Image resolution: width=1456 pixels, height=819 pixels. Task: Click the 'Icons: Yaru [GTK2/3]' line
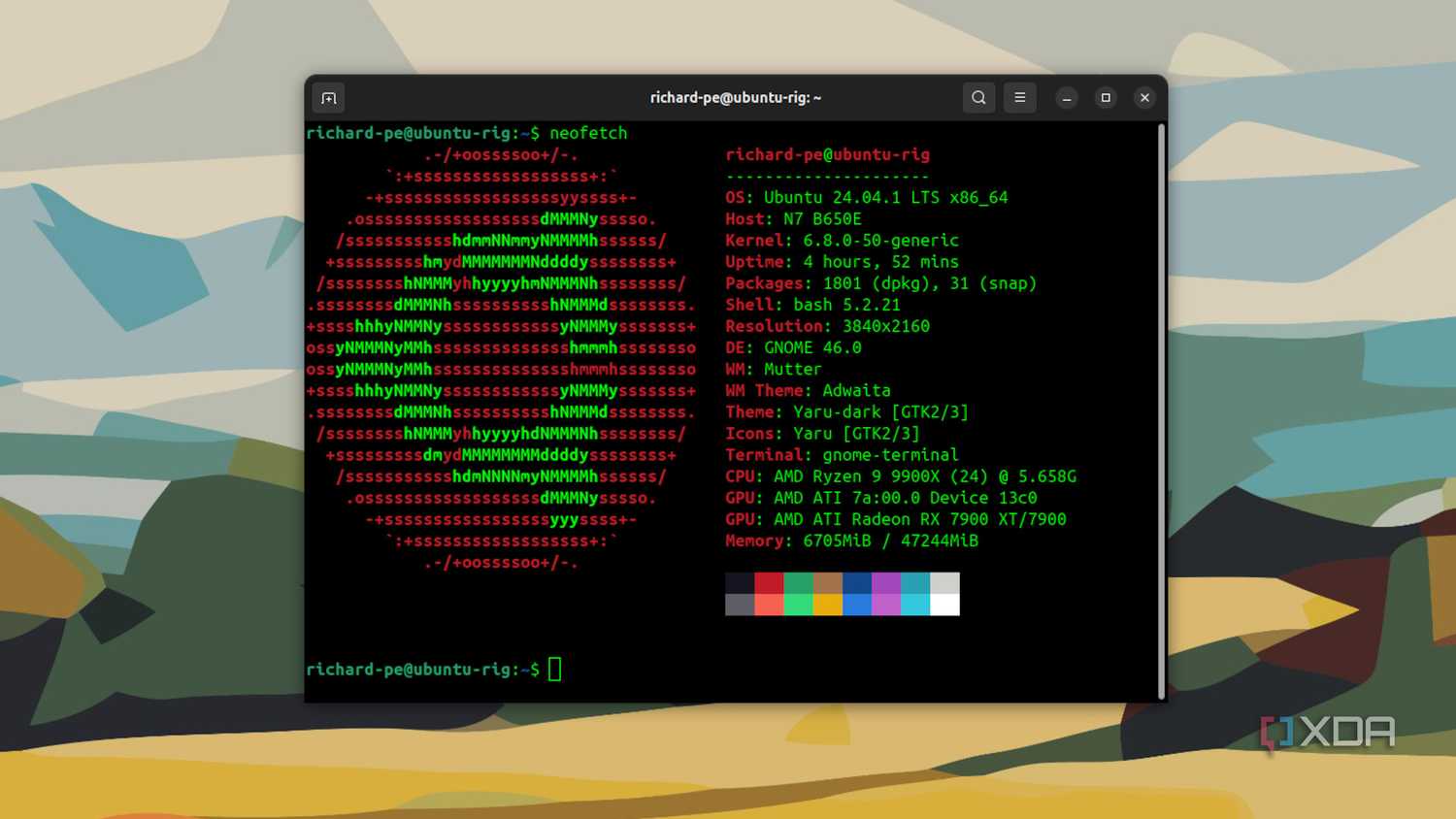click(x=822, y=433)
